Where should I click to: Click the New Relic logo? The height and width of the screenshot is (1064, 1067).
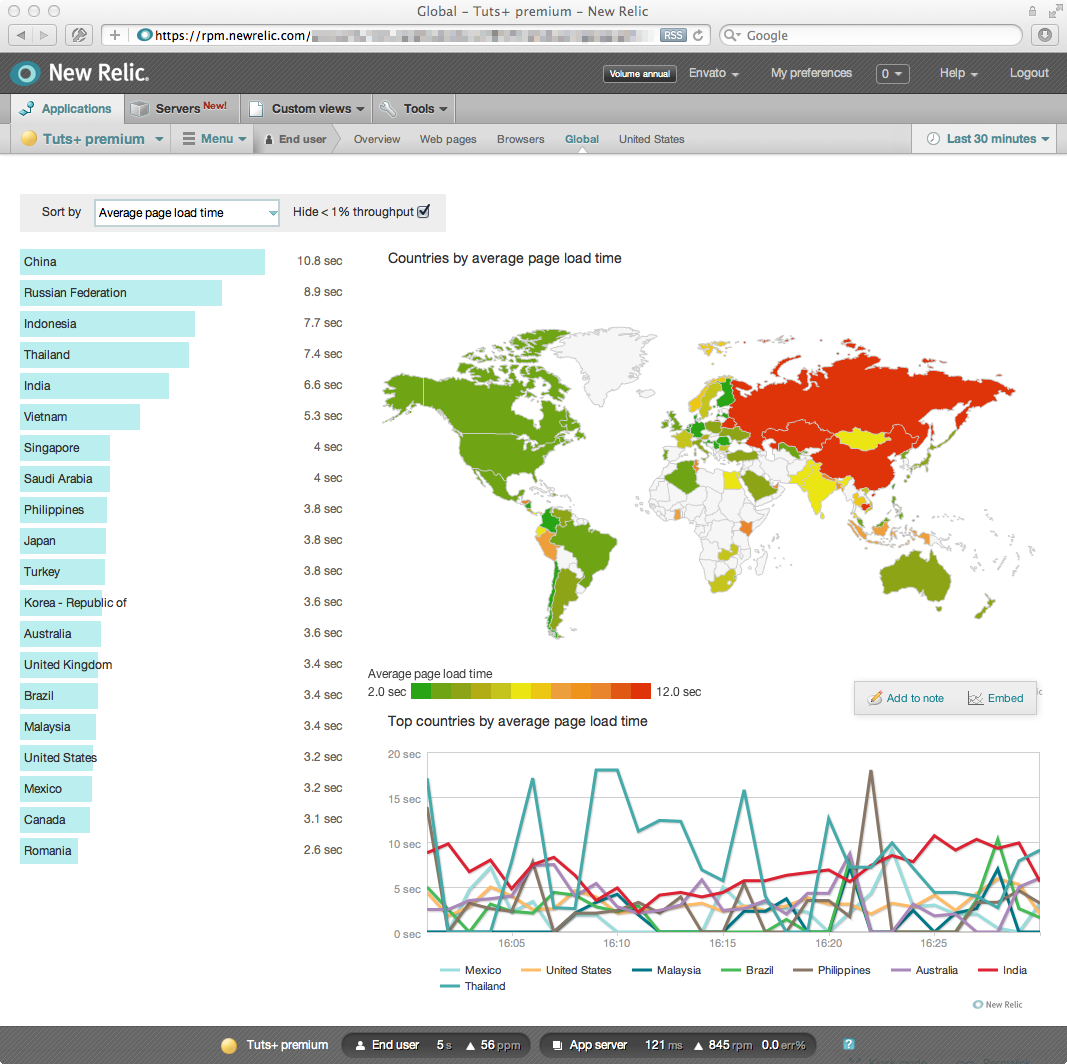pos(81,73)
